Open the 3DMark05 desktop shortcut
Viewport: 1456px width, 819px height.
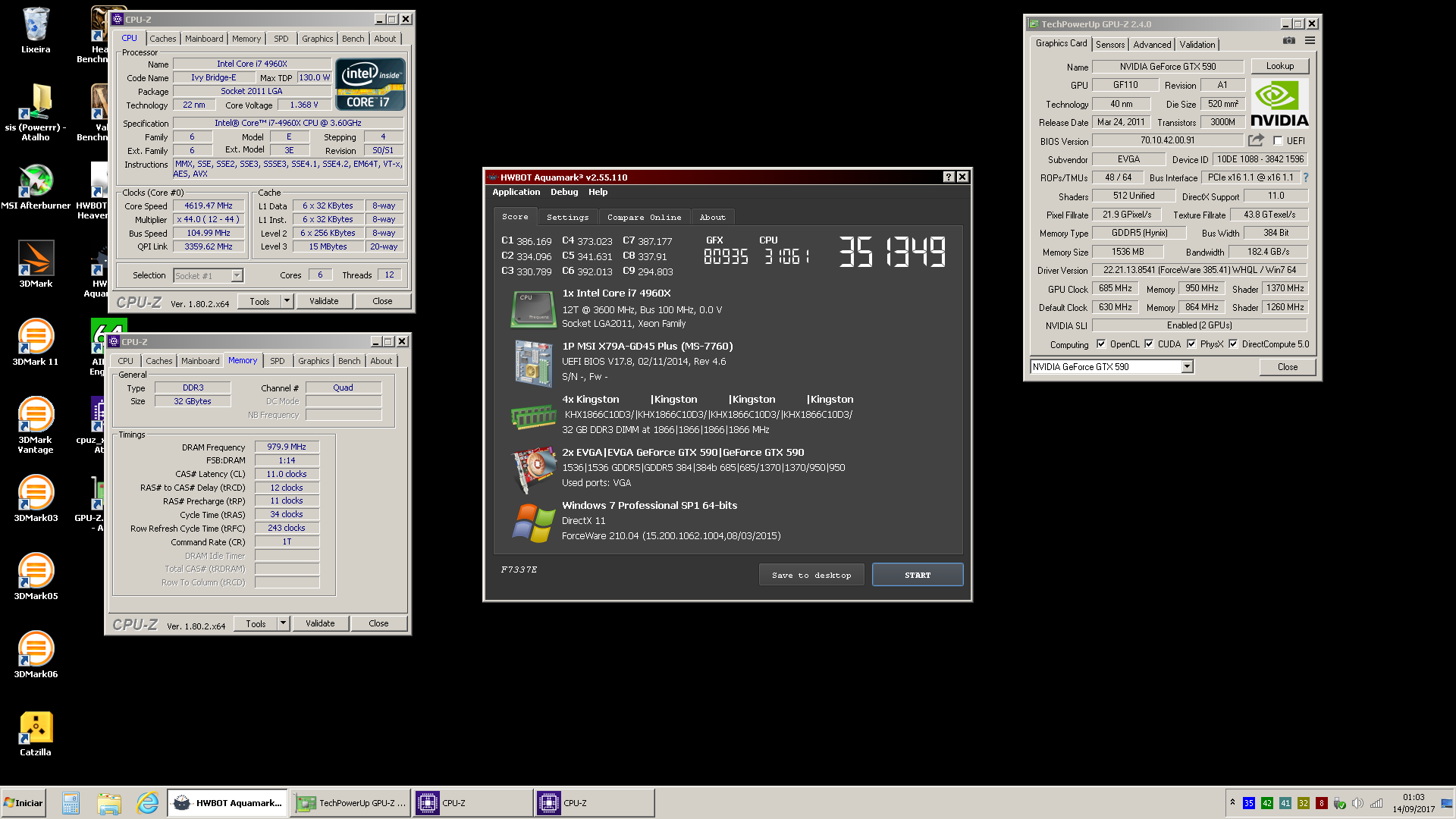(x=36, y=576)
